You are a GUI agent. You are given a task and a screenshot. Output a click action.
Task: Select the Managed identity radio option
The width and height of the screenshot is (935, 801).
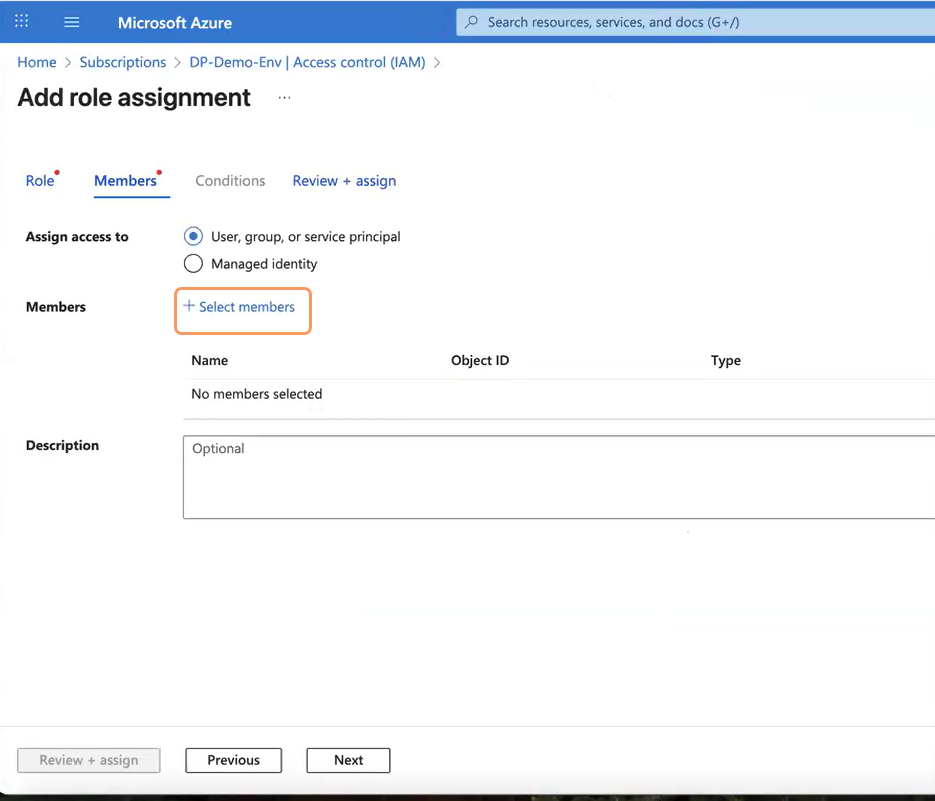tap(193, 264)
